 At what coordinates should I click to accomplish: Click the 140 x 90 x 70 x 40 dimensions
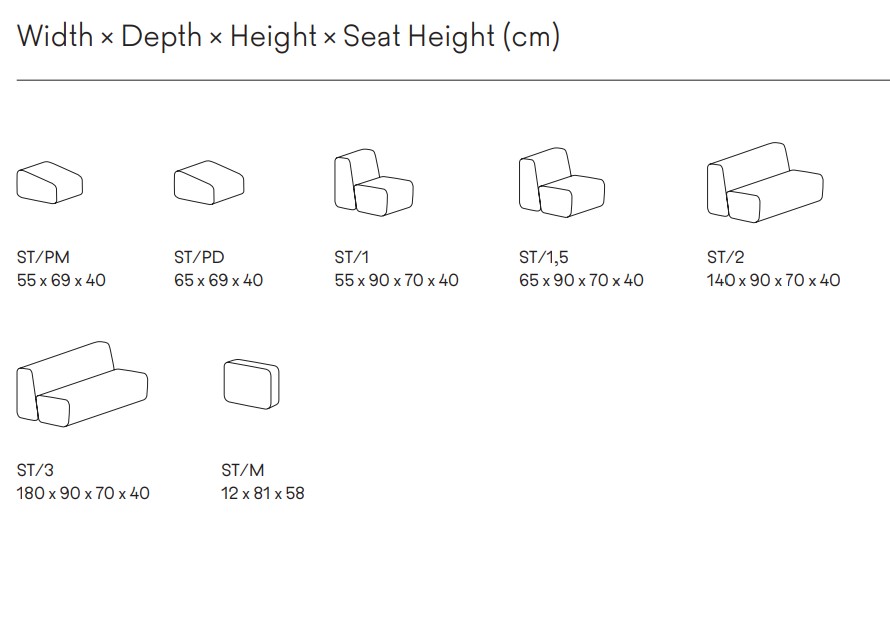[774, 280]
